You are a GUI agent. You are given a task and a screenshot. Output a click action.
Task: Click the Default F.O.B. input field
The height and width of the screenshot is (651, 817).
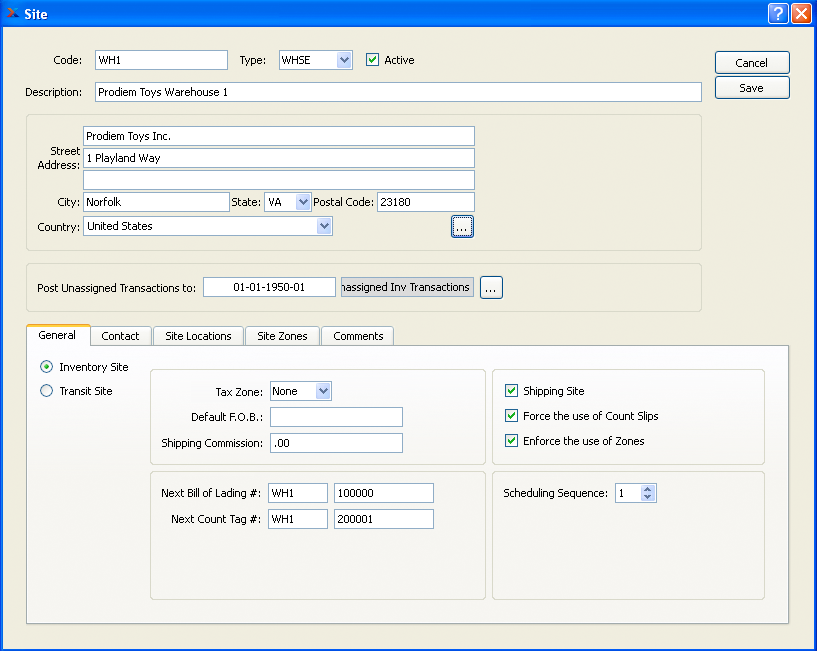(336, 417)
